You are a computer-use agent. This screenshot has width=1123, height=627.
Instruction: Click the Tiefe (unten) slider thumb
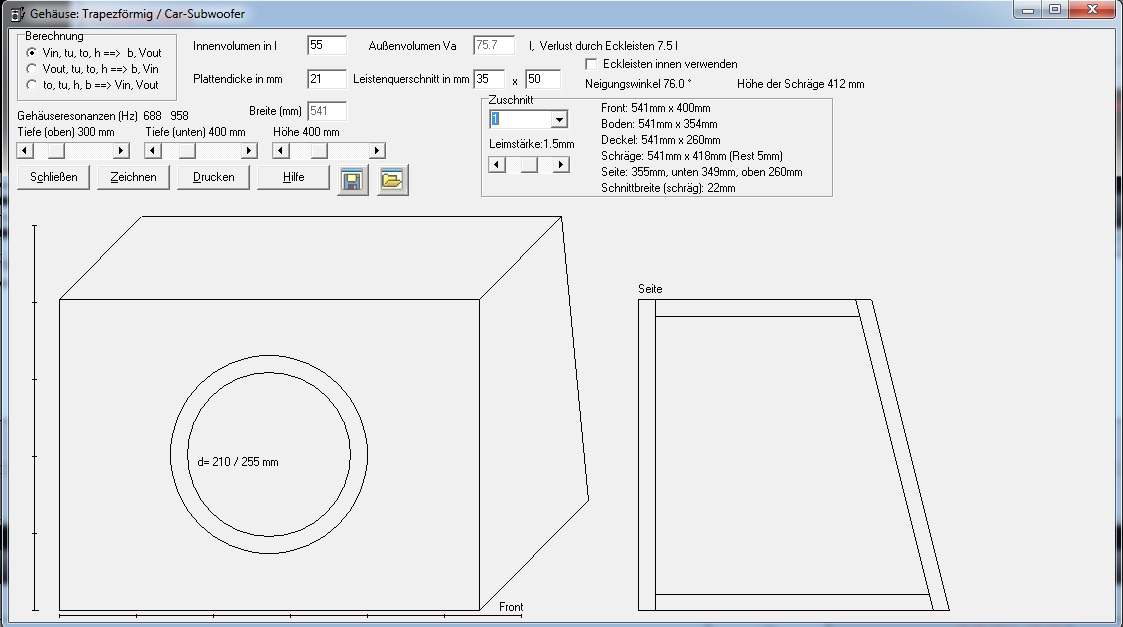coord(187,150)
